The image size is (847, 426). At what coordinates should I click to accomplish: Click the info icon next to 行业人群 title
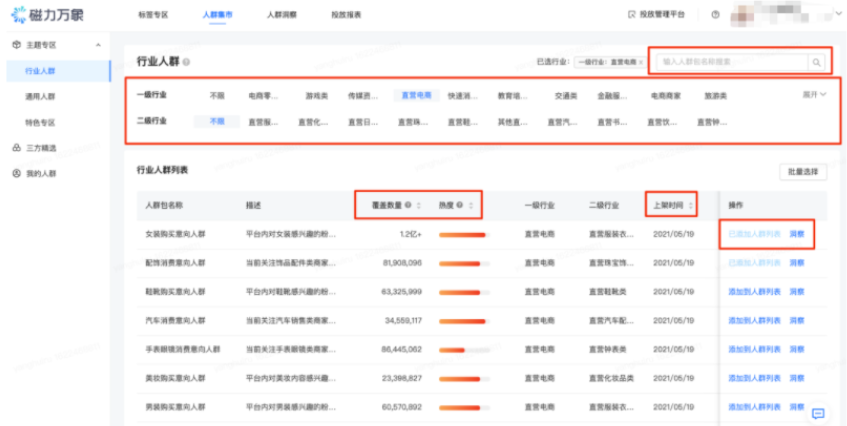point(186,63)
